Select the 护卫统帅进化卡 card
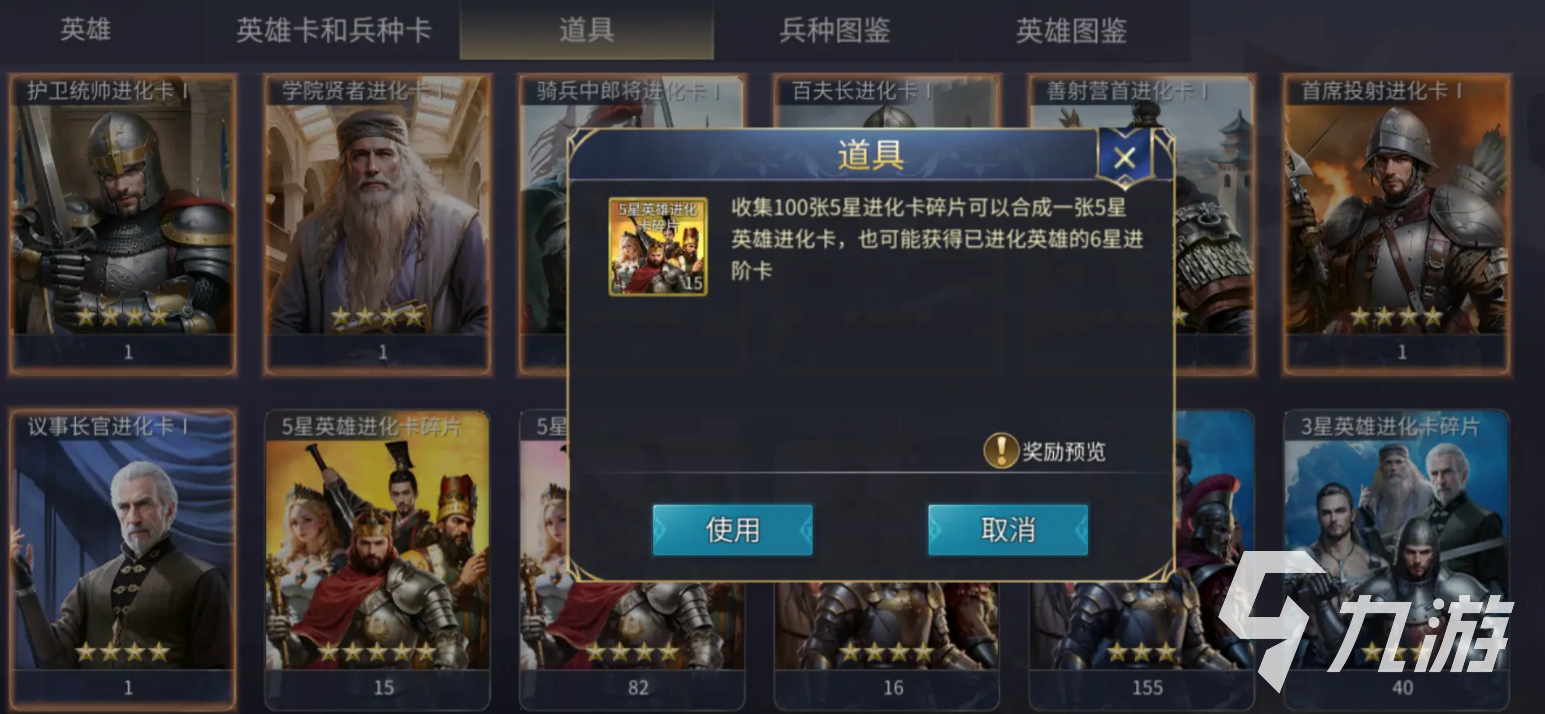Image resolution: width=1545 pixels, height=714 pixels. (123, 223)
